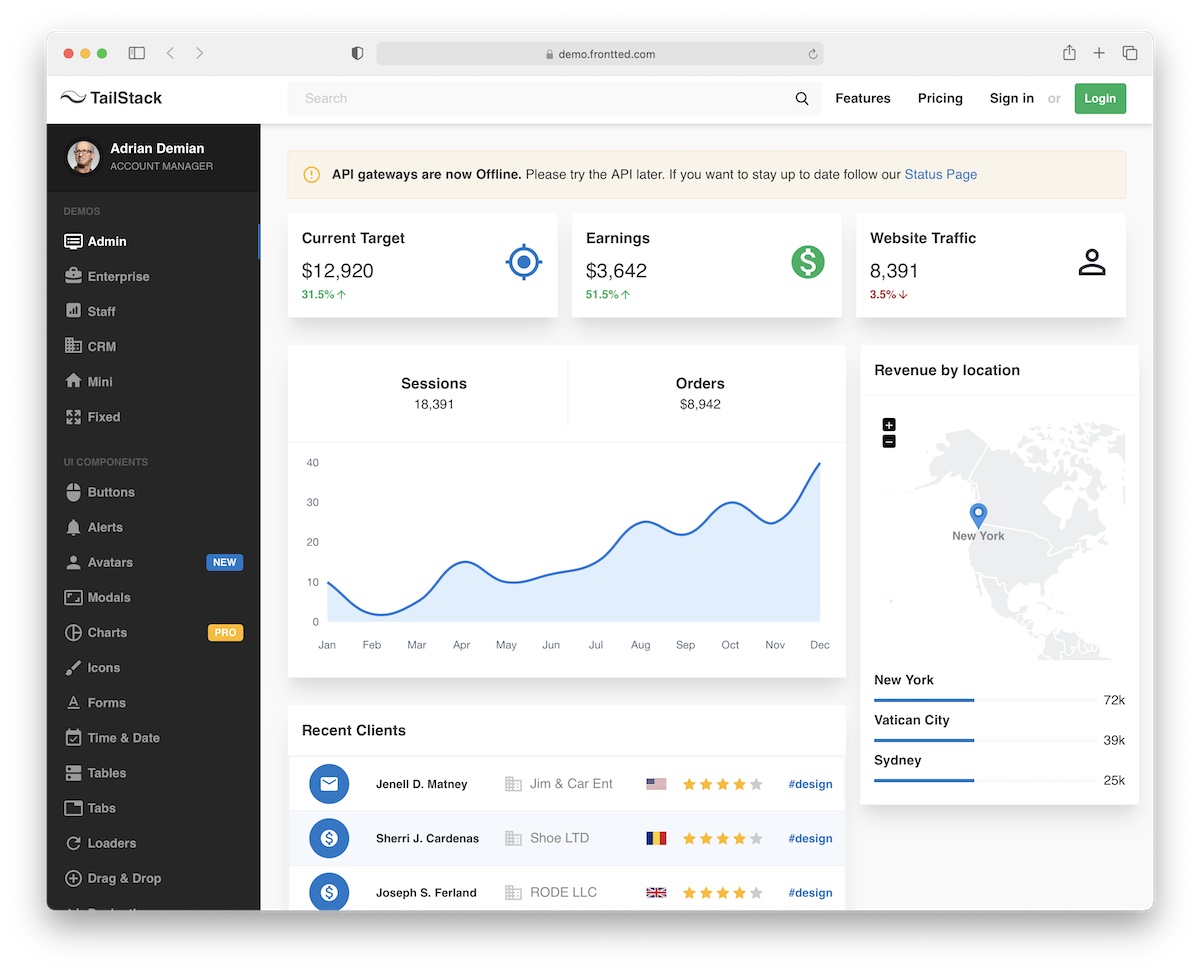Select the Loaders sidebar item
Viewport: 1200px width, 972px height.
click(110, 843)
